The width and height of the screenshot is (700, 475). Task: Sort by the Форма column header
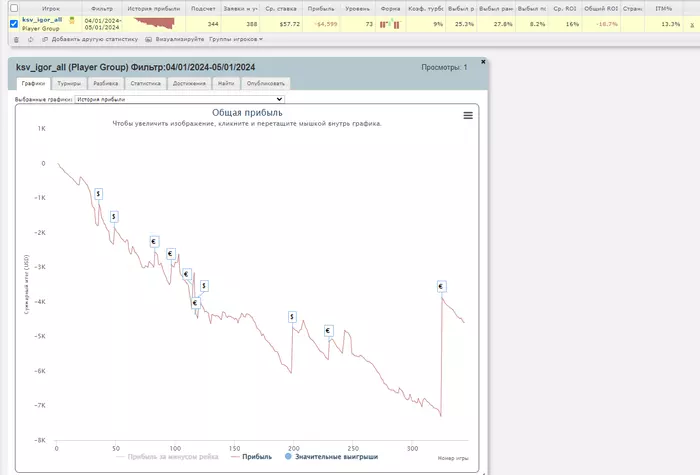[x=390, y=8]
